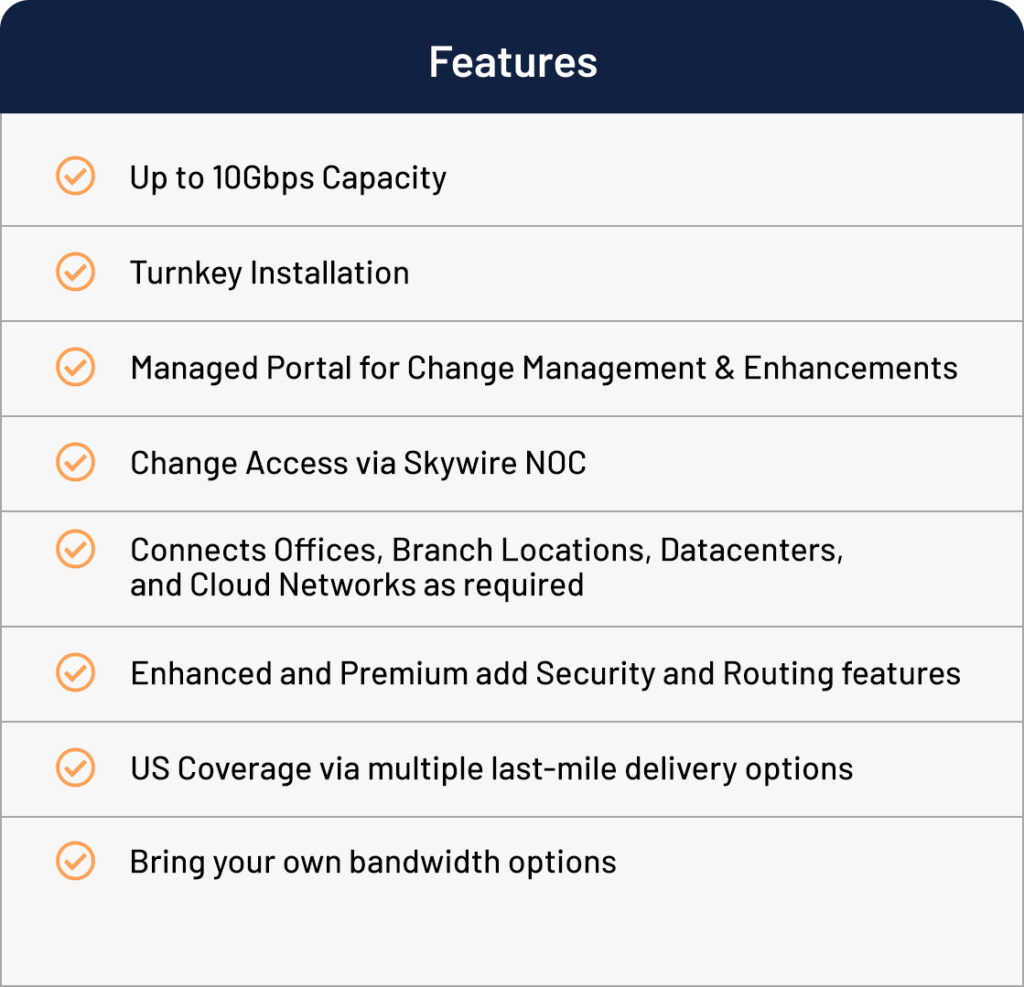Click the dark navy Features header bar
This screenshot has height=987, width=1024.
[x=512, y=57]
